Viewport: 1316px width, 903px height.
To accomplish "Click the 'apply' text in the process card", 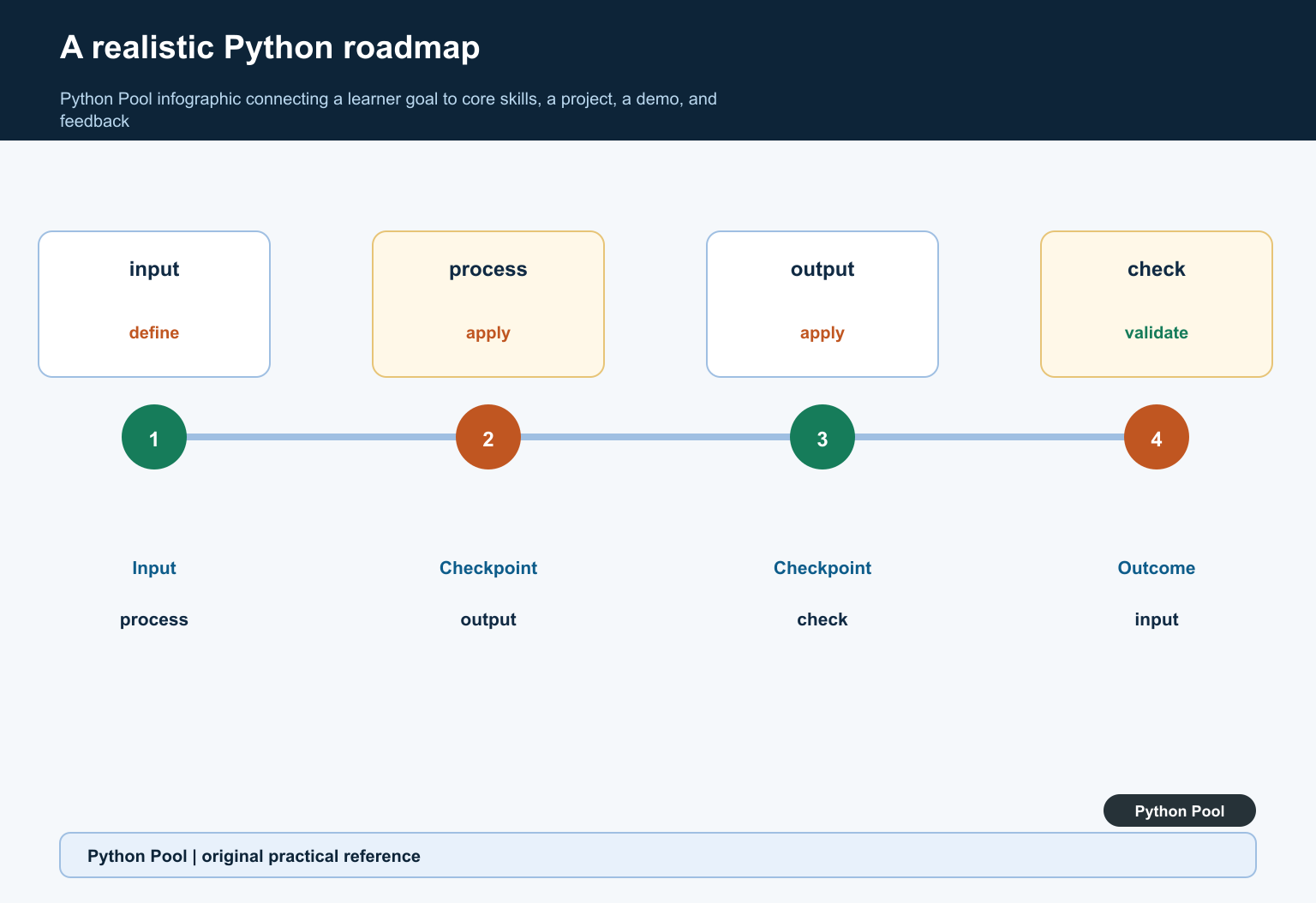I will [488, 332].
